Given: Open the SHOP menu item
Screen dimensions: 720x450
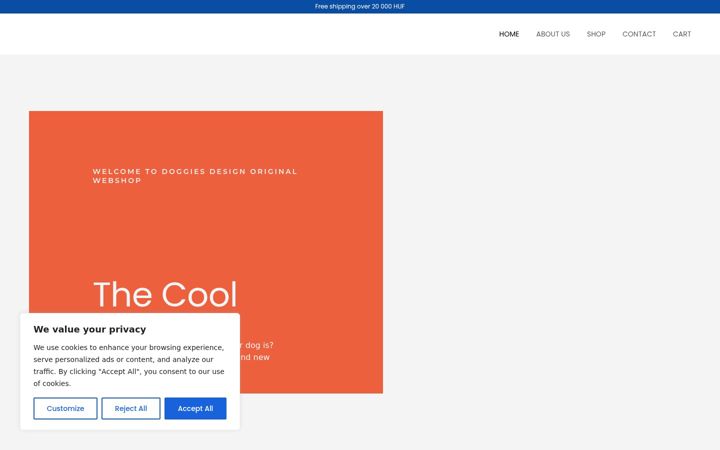Looking at the screenshot, I should coord(596,34).
